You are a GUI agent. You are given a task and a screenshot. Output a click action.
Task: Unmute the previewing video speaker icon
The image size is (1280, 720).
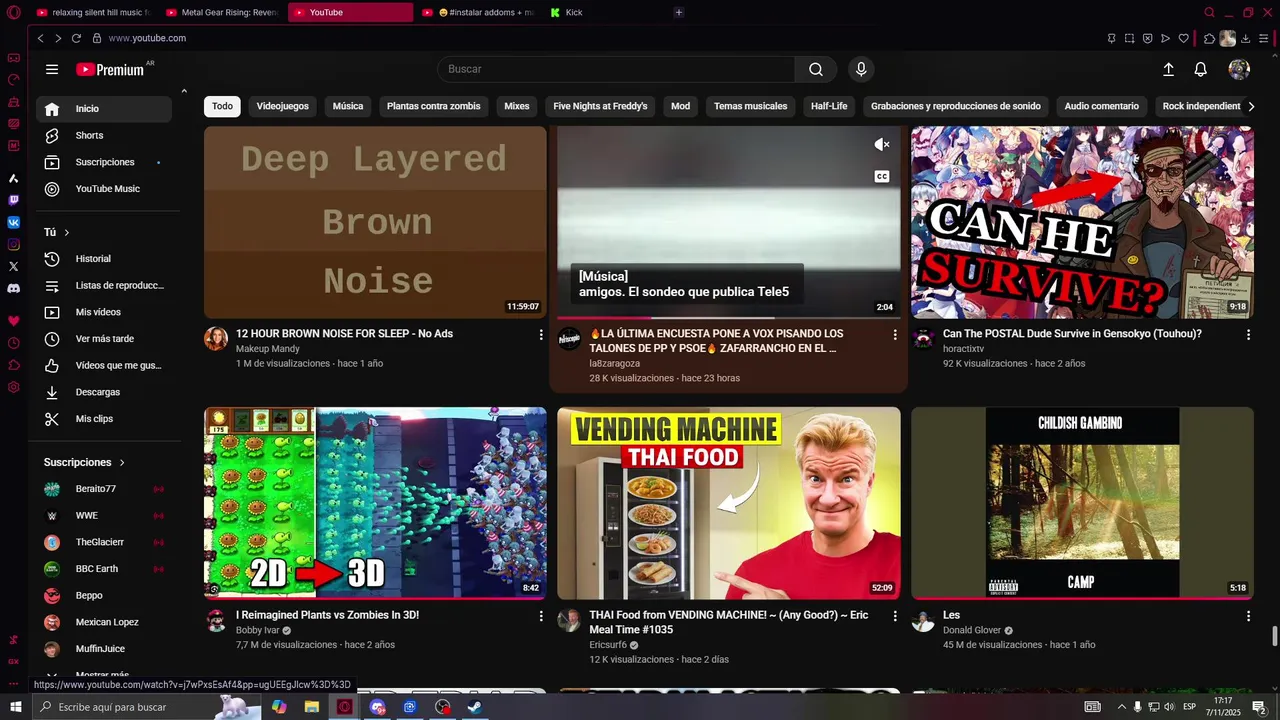(882, 145)
